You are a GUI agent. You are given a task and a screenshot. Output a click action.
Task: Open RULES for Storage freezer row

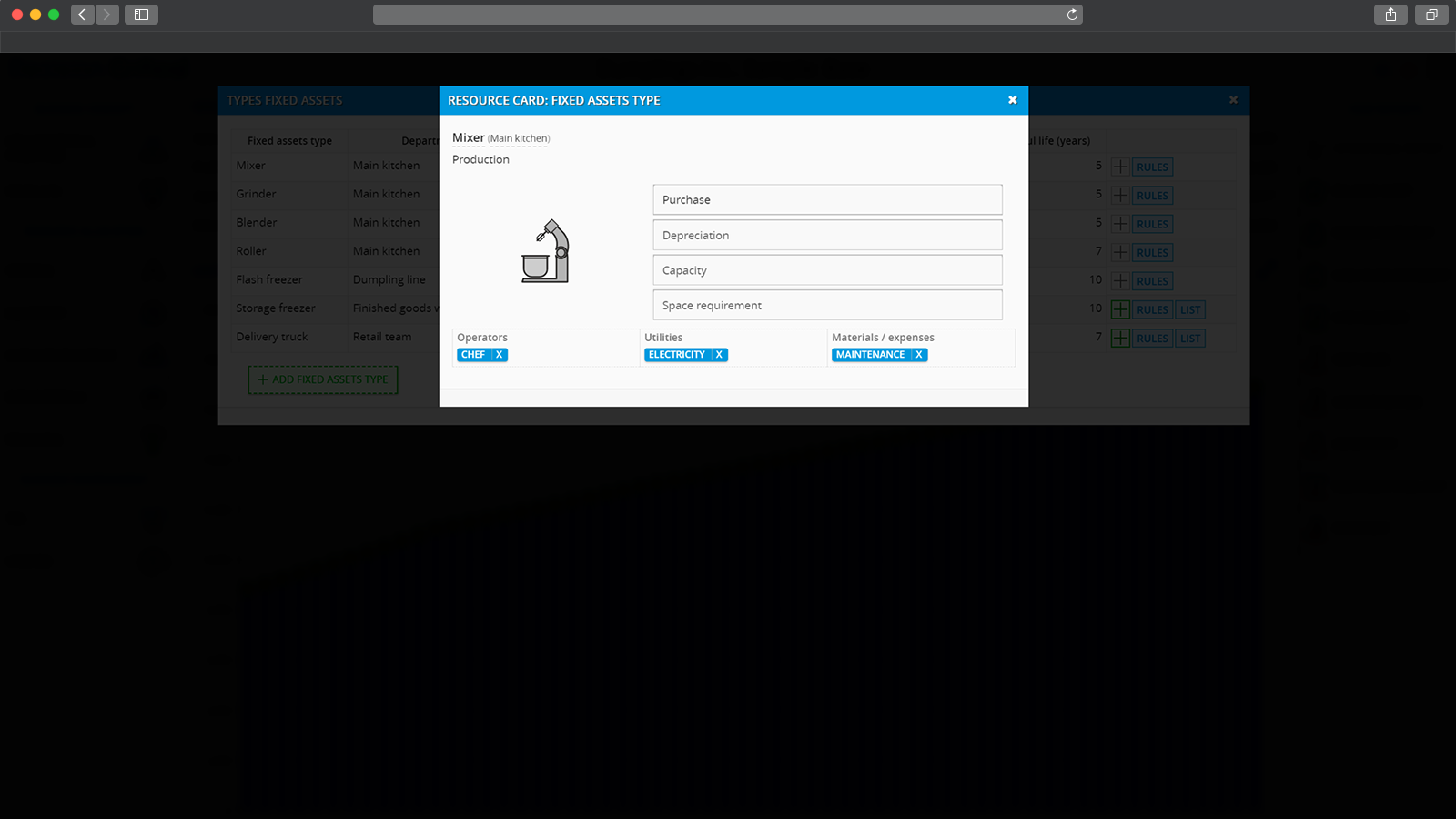tap(1152, 309)
